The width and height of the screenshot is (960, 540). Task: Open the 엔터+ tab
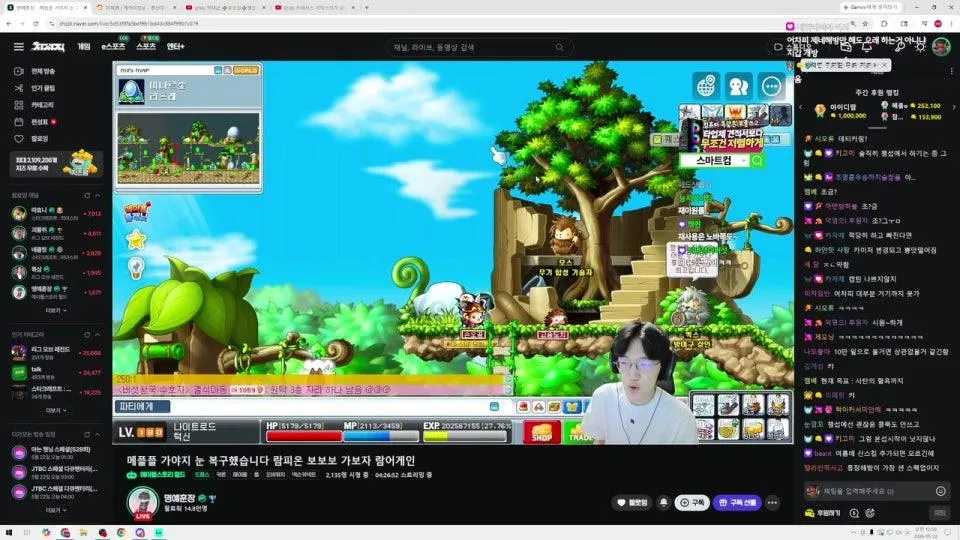[176, 47]
